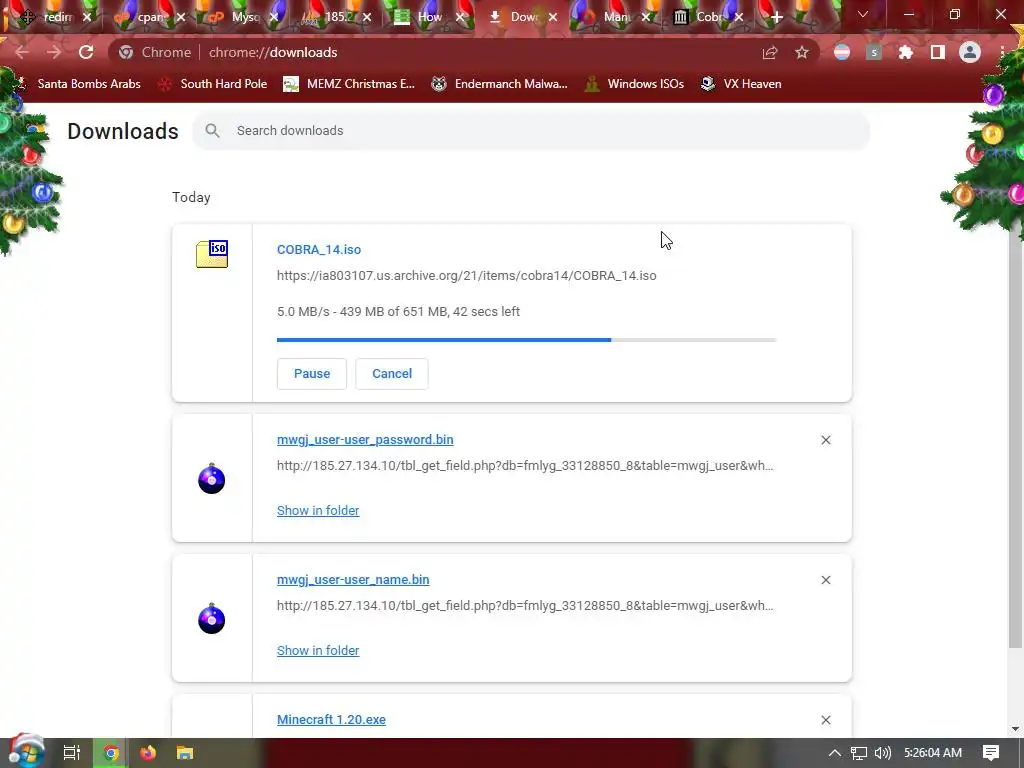Click the 5:26:04 AM taskbar clock
Screen dimensions: 1024x768
coord(933,753)
